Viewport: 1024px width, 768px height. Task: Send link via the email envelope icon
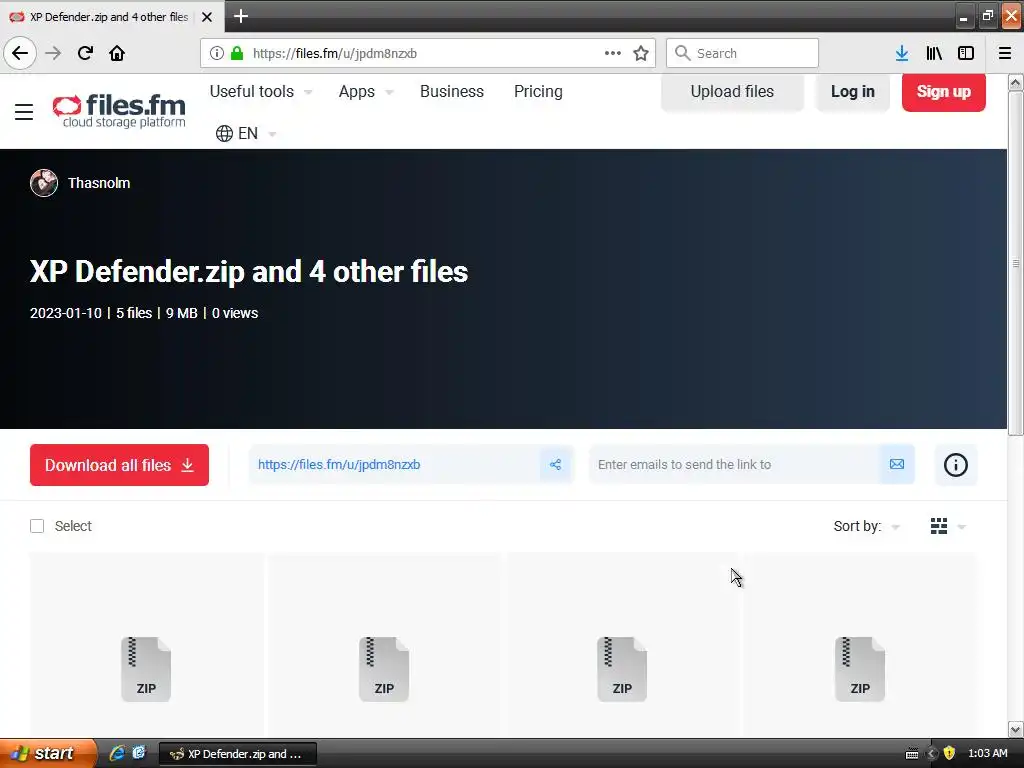coord(897,464)
